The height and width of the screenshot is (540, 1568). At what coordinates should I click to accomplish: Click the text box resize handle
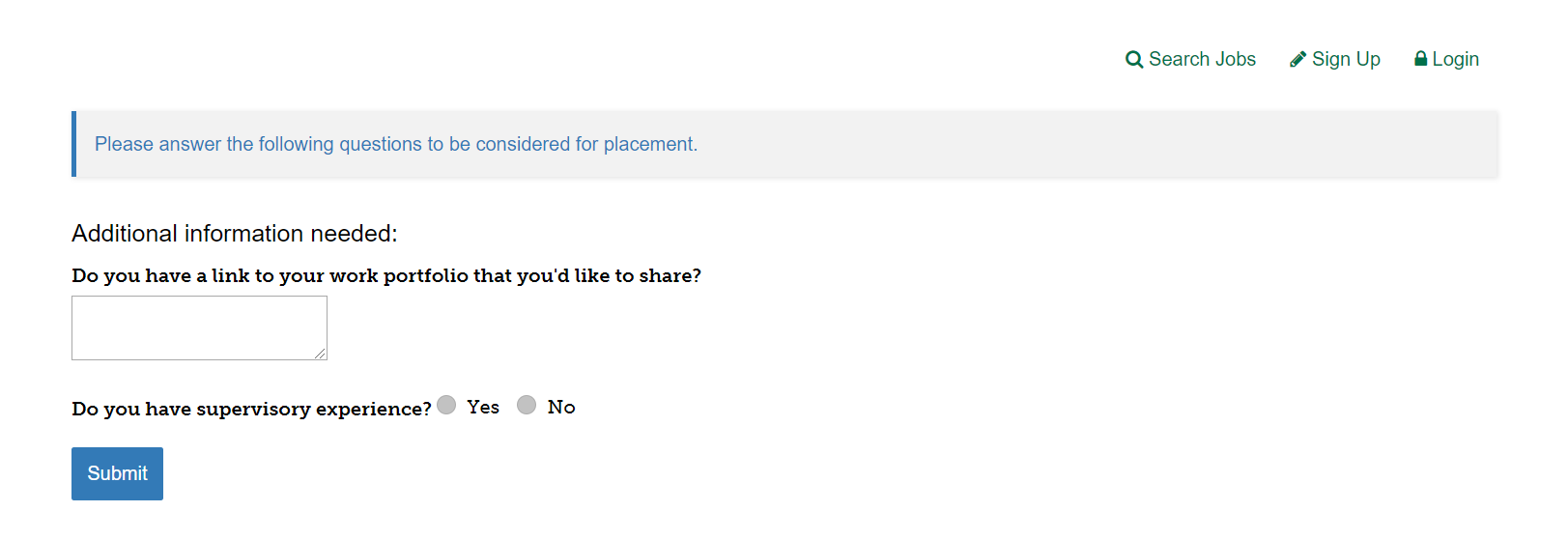tap(320, 354)
